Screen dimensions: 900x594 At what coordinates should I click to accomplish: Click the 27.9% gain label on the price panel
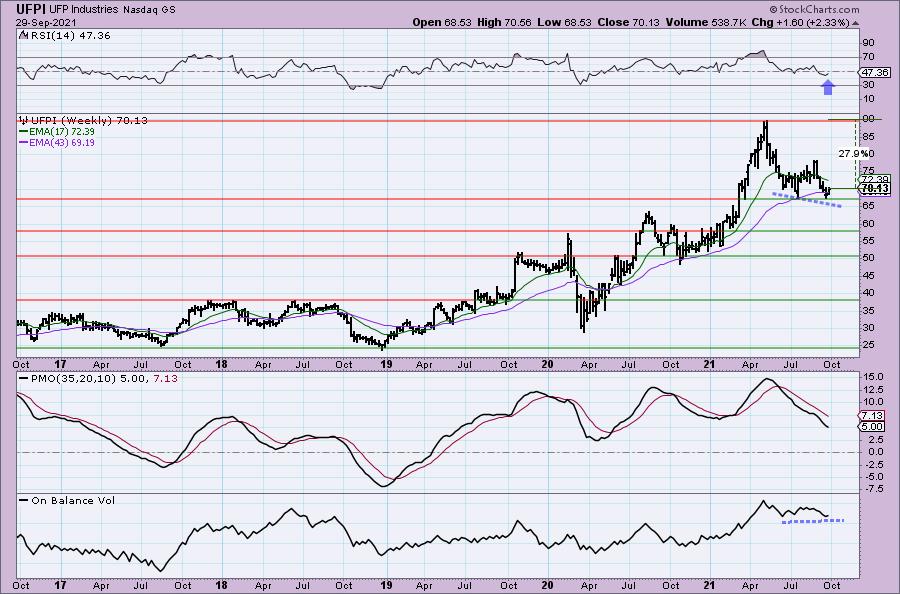pyautogui.click(x=856, y=153)
